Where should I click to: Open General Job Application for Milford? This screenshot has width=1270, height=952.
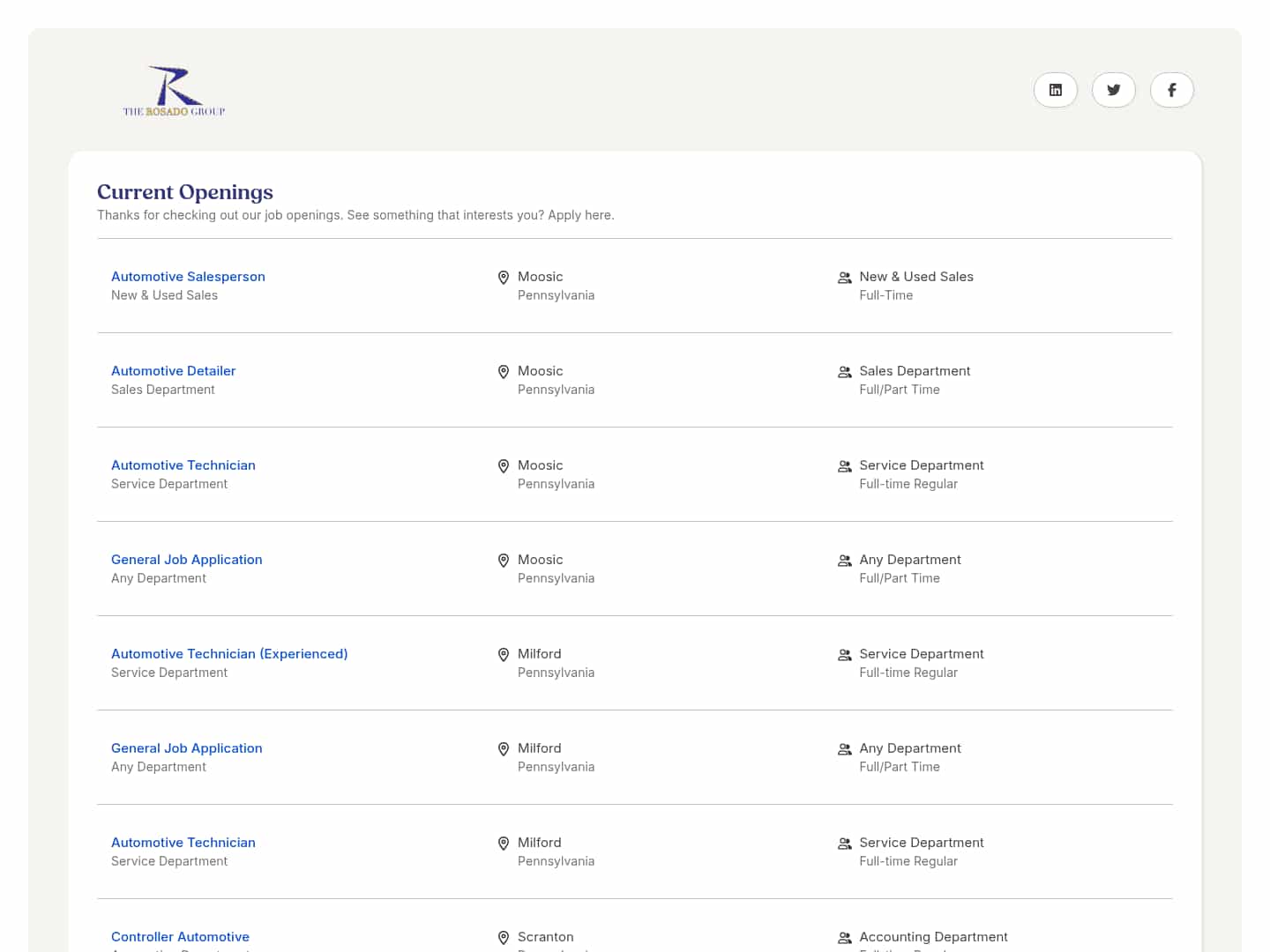click(x=186, y=748)
